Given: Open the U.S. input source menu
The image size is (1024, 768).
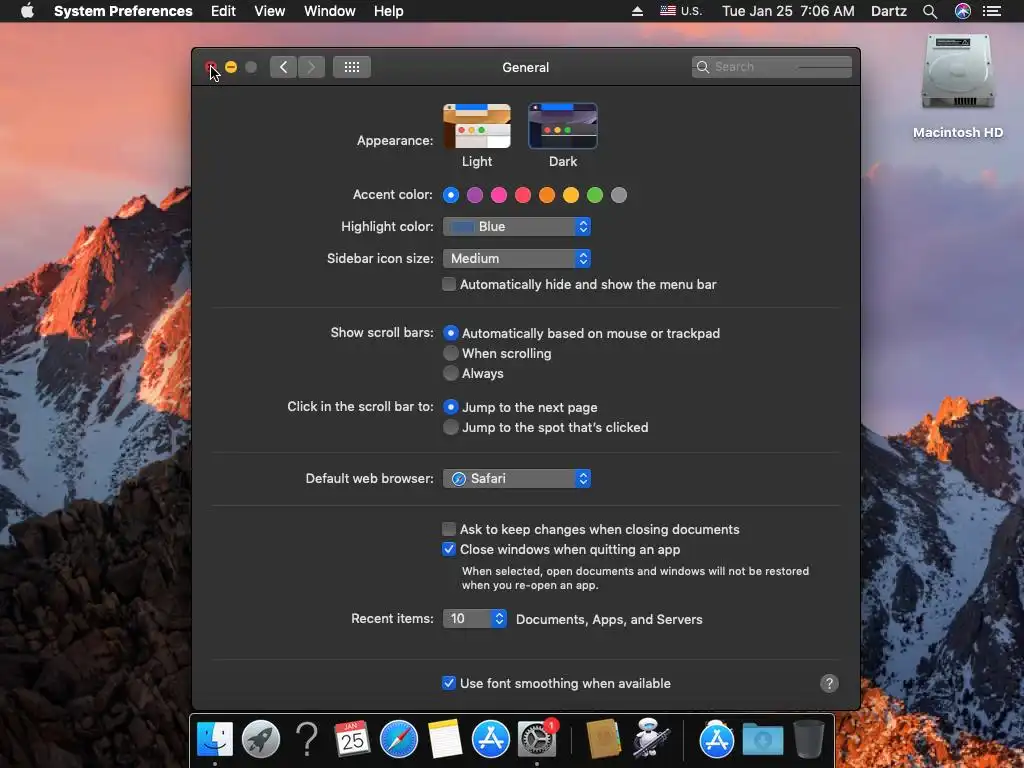Looking at the screenshot, I should click(680, 11).
